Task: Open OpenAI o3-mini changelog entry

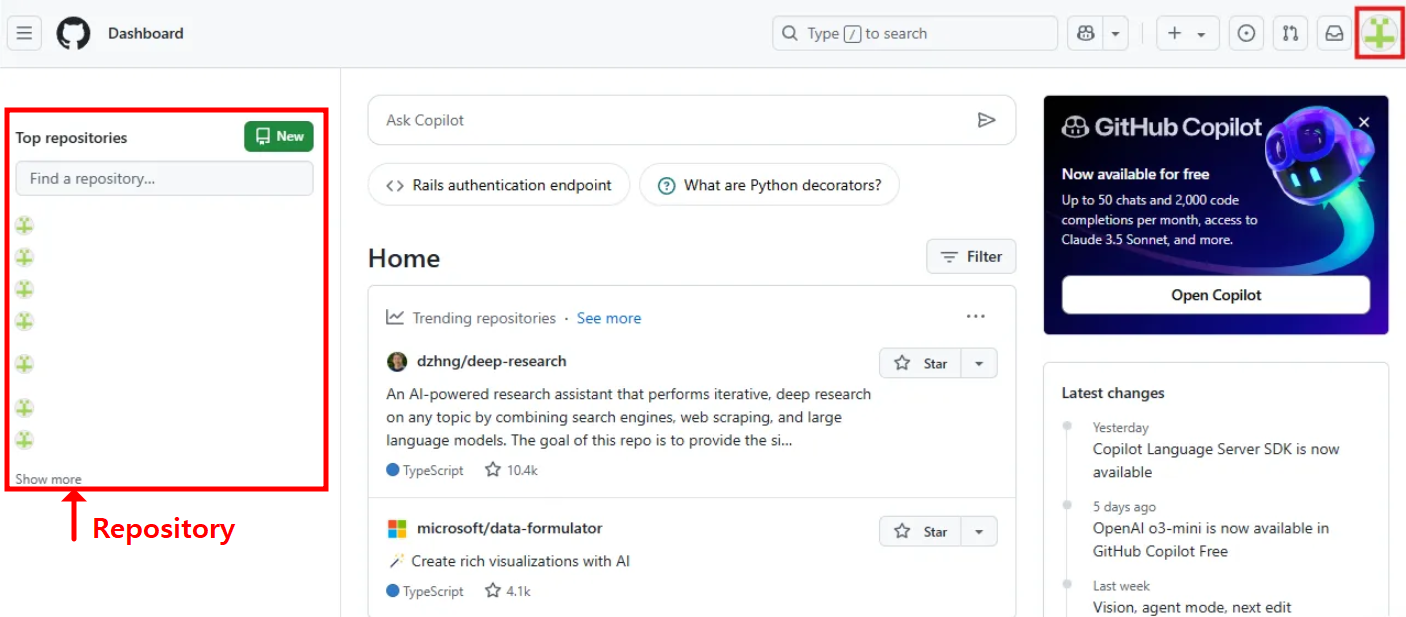Action: pos(1211,540)
